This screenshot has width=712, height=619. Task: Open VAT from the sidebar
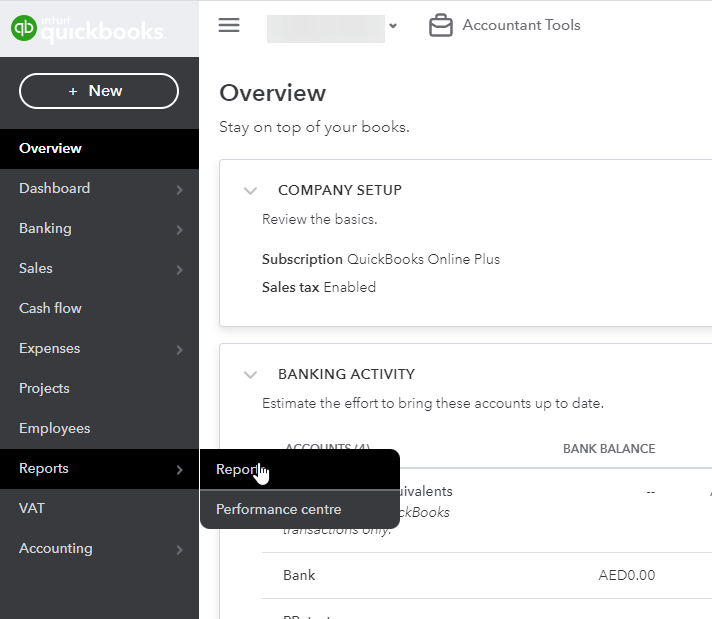[x=99, y=508]
